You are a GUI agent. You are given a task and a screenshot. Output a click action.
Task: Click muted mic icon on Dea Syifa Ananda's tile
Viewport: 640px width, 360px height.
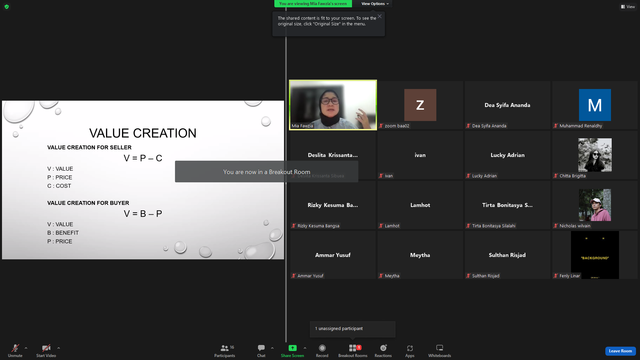pos(469,126)
